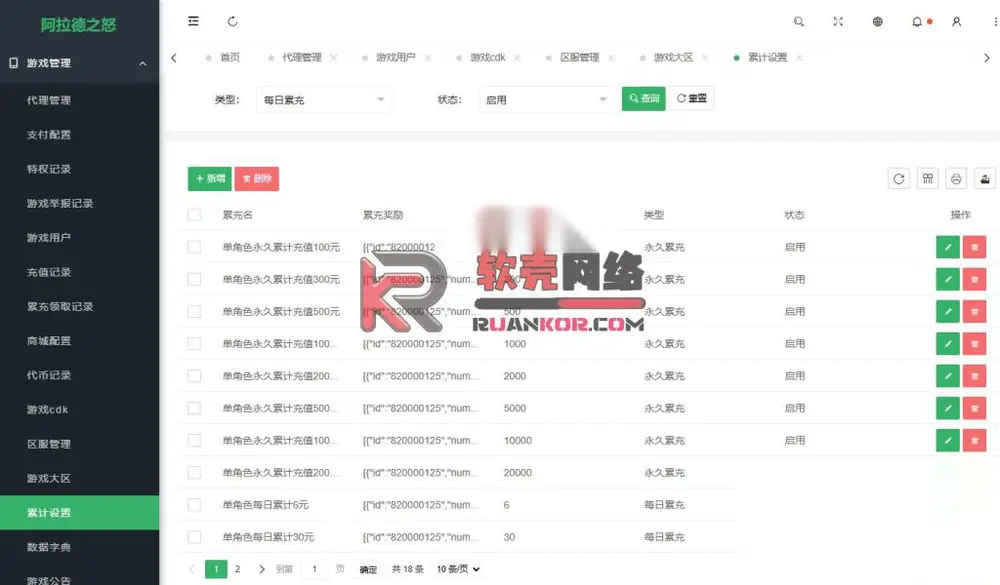This screenshot has width=1000, height=585.
Task: Edit the 单角色永久累计充值500元 row
Action: click(948, 311)
